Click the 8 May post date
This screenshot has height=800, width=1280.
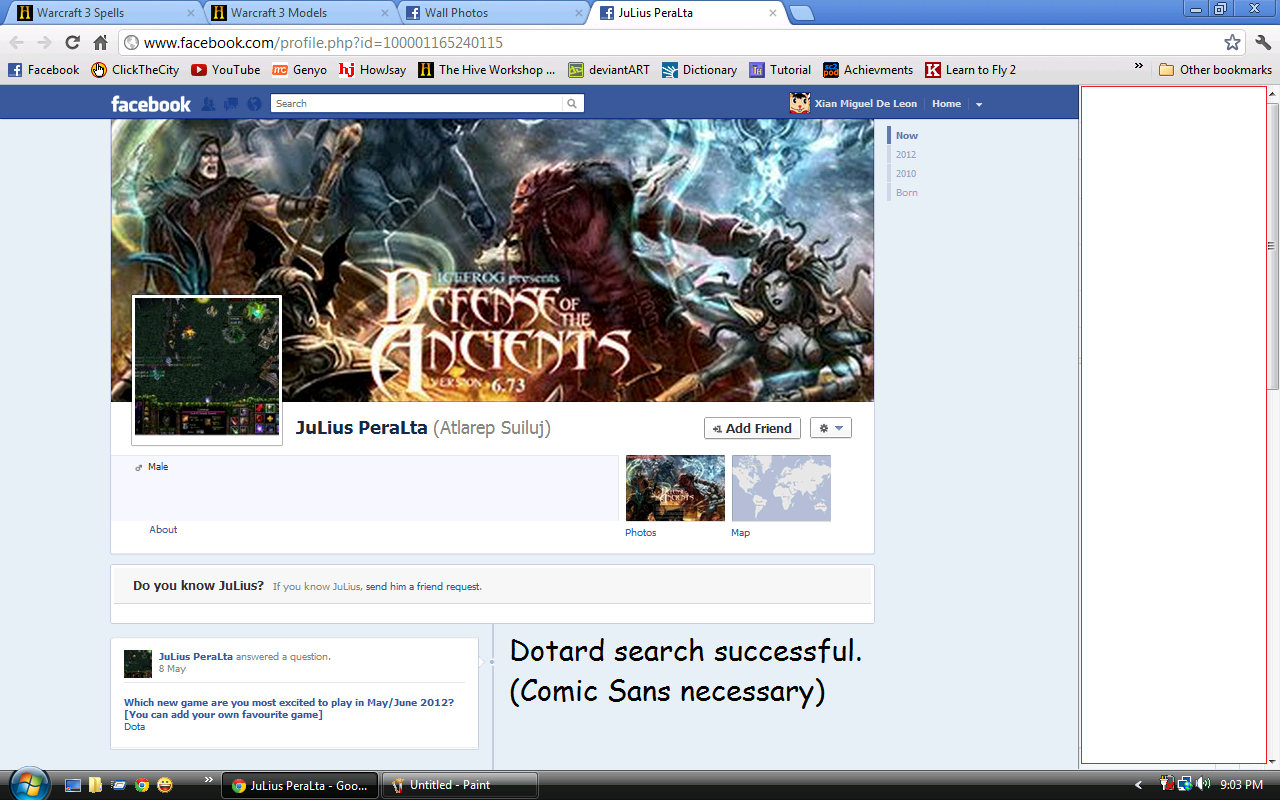coord(172,669)
